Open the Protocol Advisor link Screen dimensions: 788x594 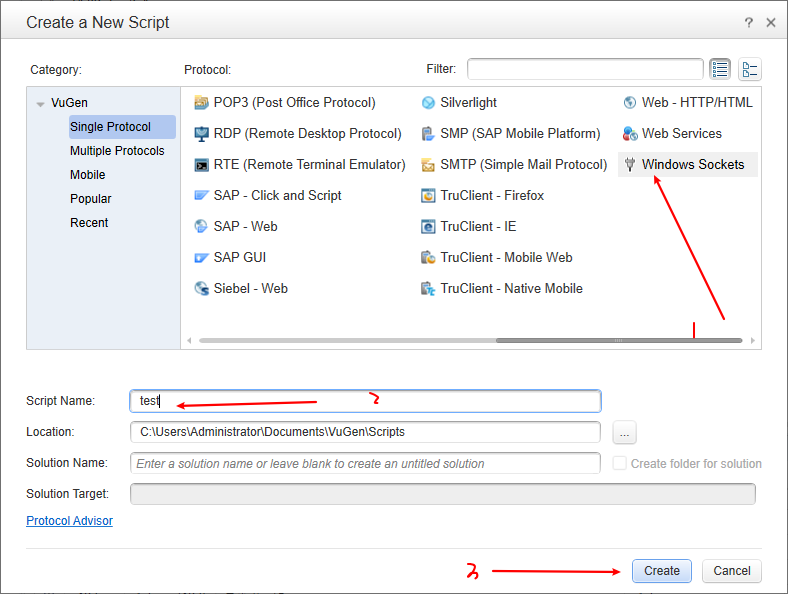click(x=69, y=521)
